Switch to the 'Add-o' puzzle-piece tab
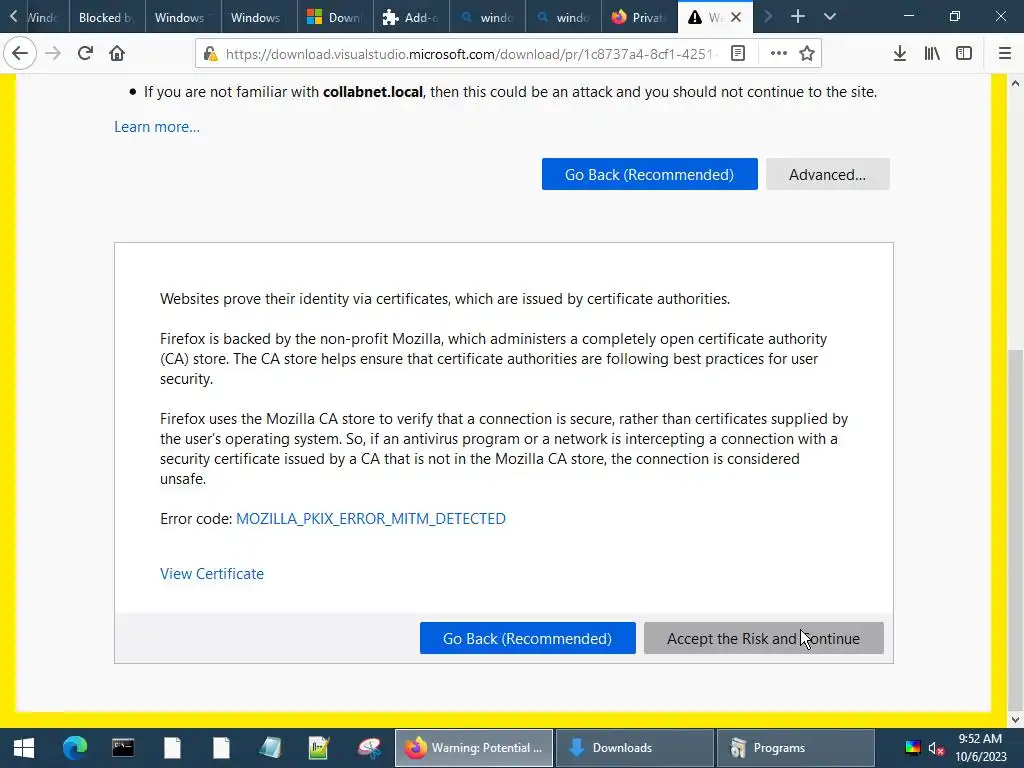The height and width of the screenshot is (768, 1024). pyautogui.click(x=411, y=18)
